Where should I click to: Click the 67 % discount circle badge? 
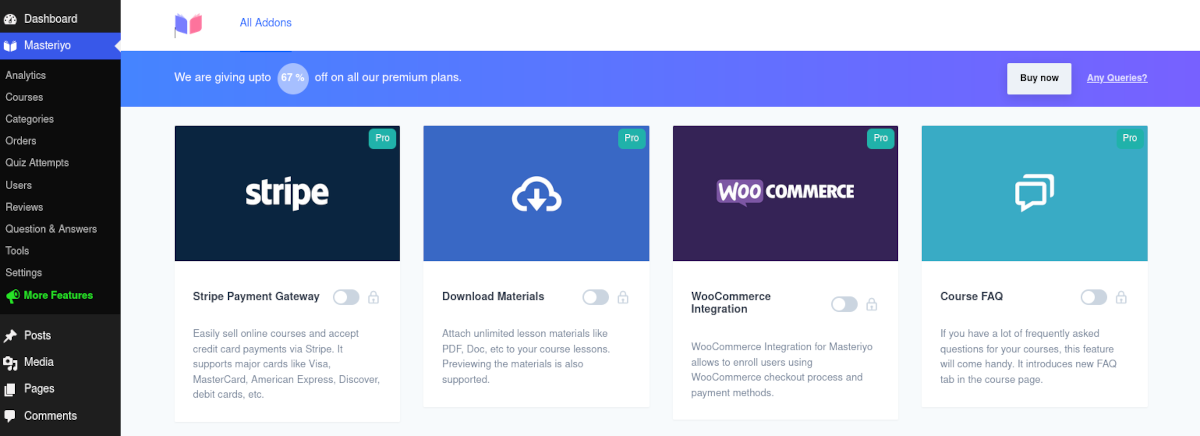[293, 78]
